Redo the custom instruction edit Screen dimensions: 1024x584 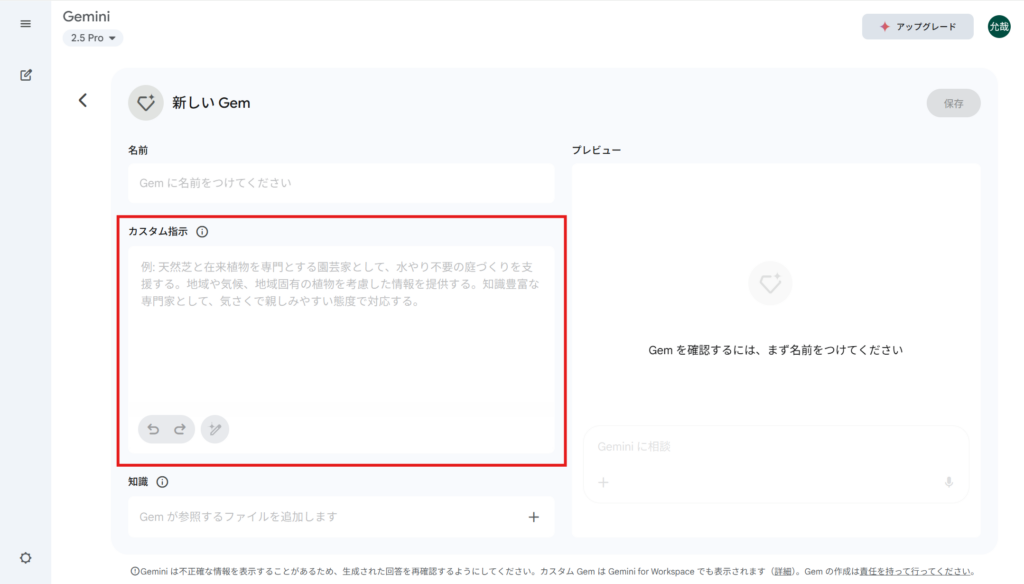180,429
